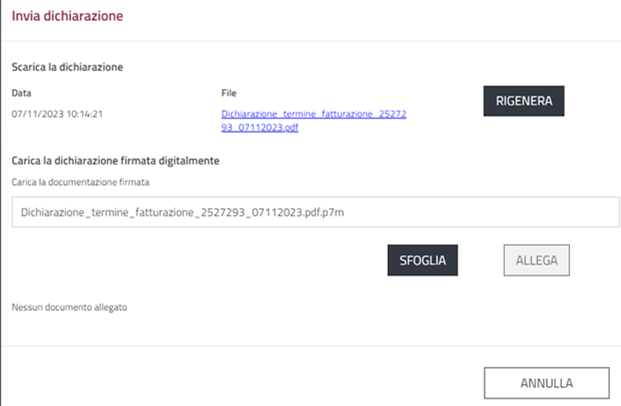Click the separator line above ANNULLA

coord(310,346)
